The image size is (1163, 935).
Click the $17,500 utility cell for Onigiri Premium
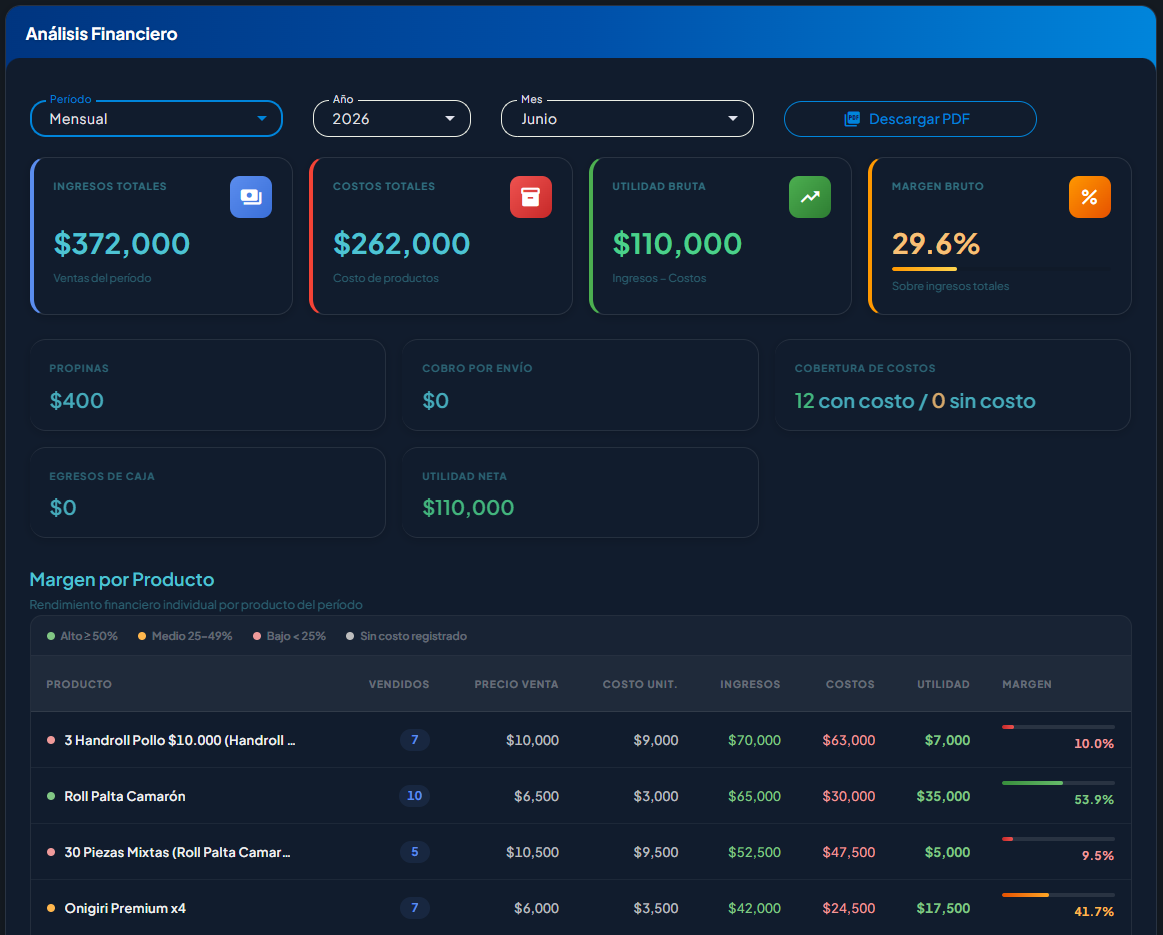click(x=943, y=908)
